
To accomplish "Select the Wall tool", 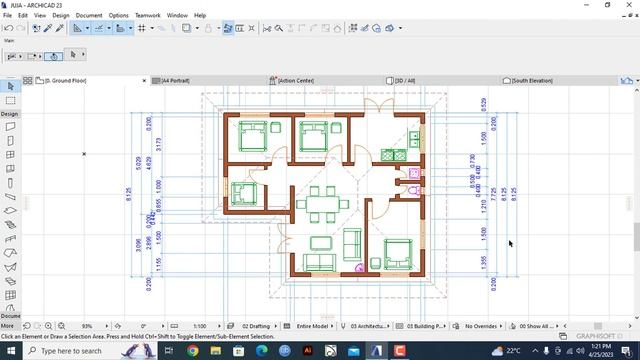I will [x=11, y=127].
